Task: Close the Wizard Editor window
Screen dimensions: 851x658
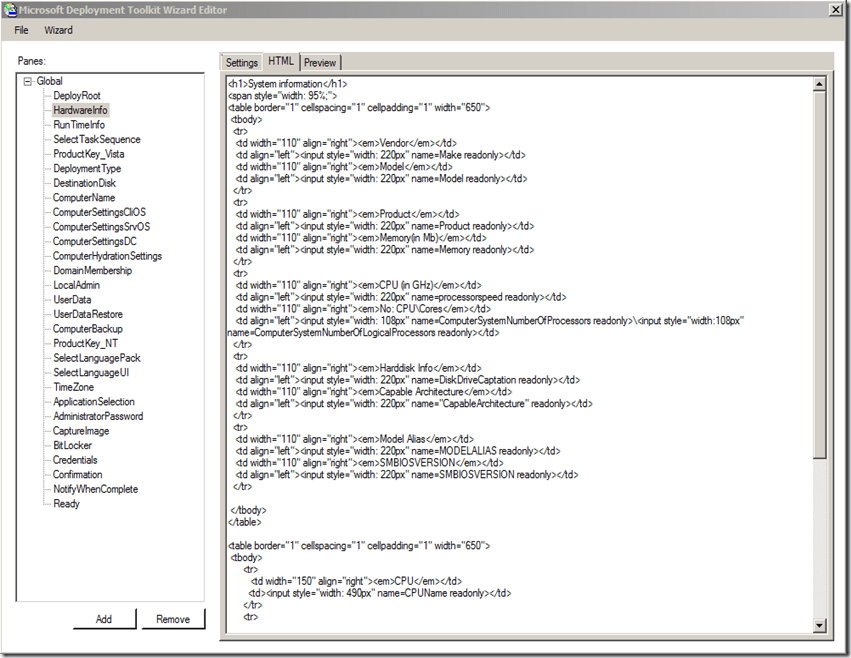Action: click(835, 10)
